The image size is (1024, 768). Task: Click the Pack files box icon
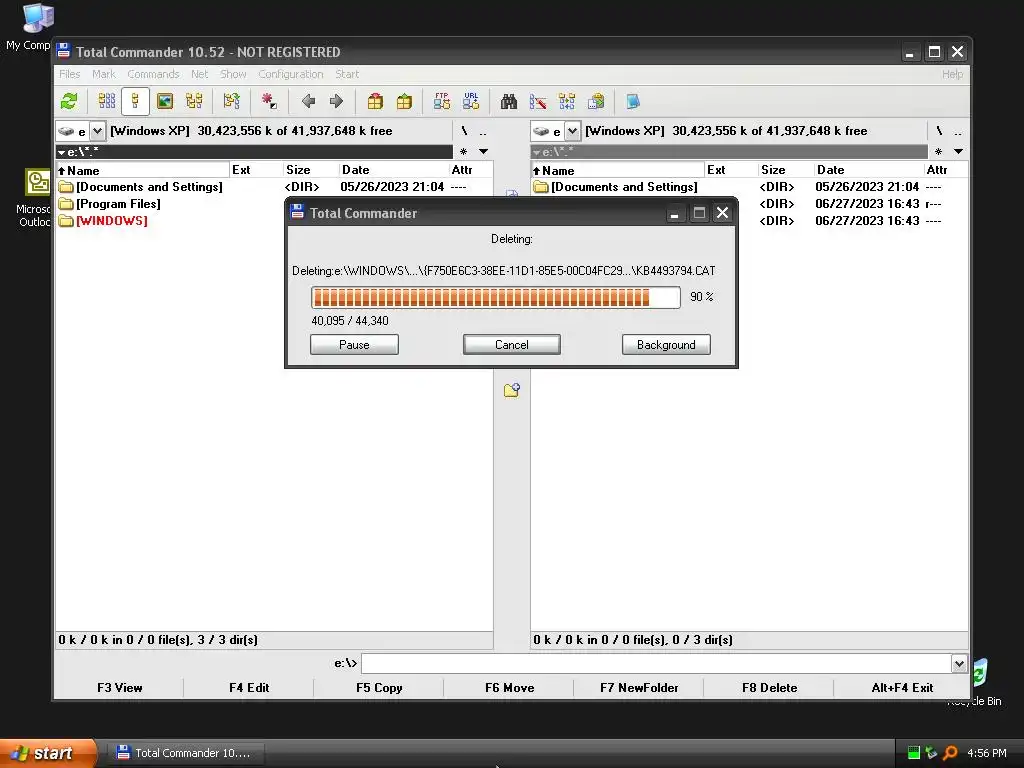point(375,101)
